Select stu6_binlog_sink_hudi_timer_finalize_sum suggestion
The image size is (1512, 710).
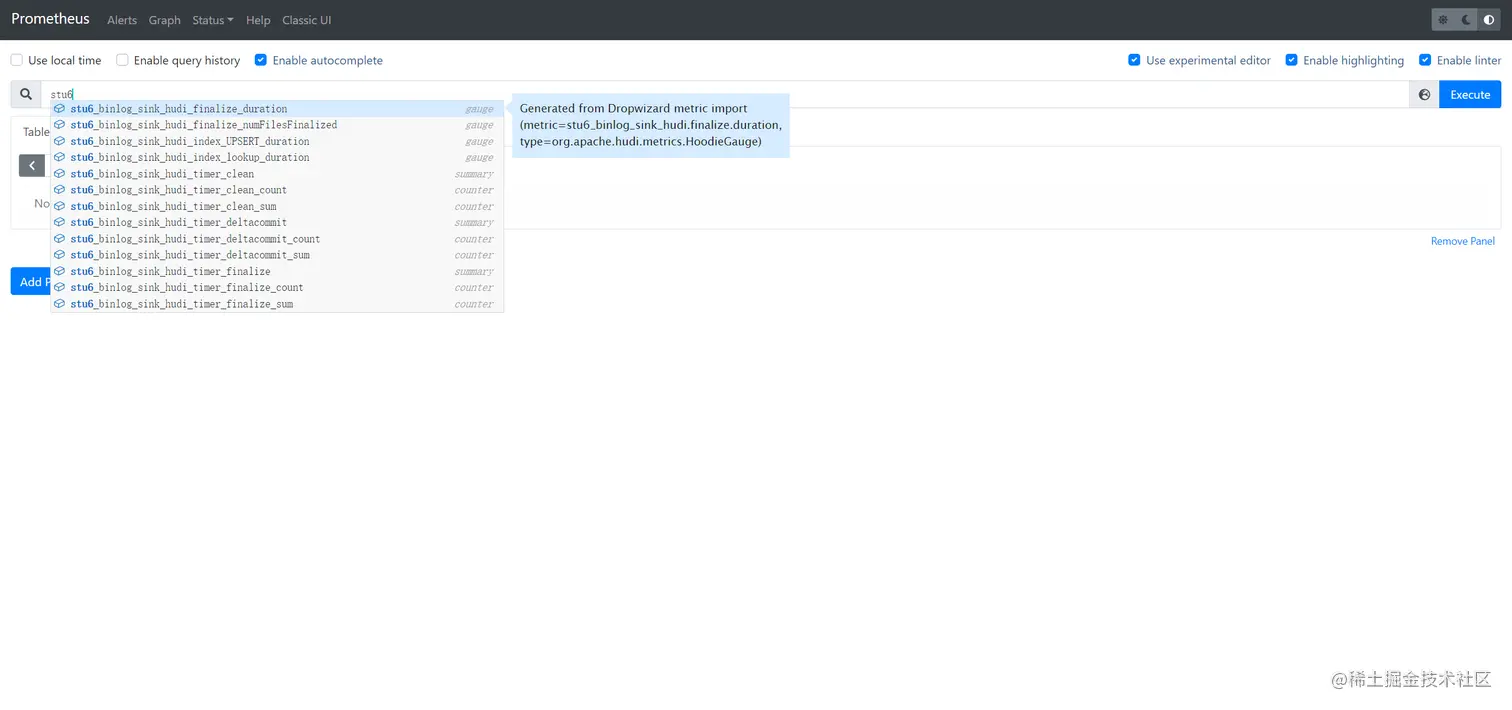coord(277,304)
